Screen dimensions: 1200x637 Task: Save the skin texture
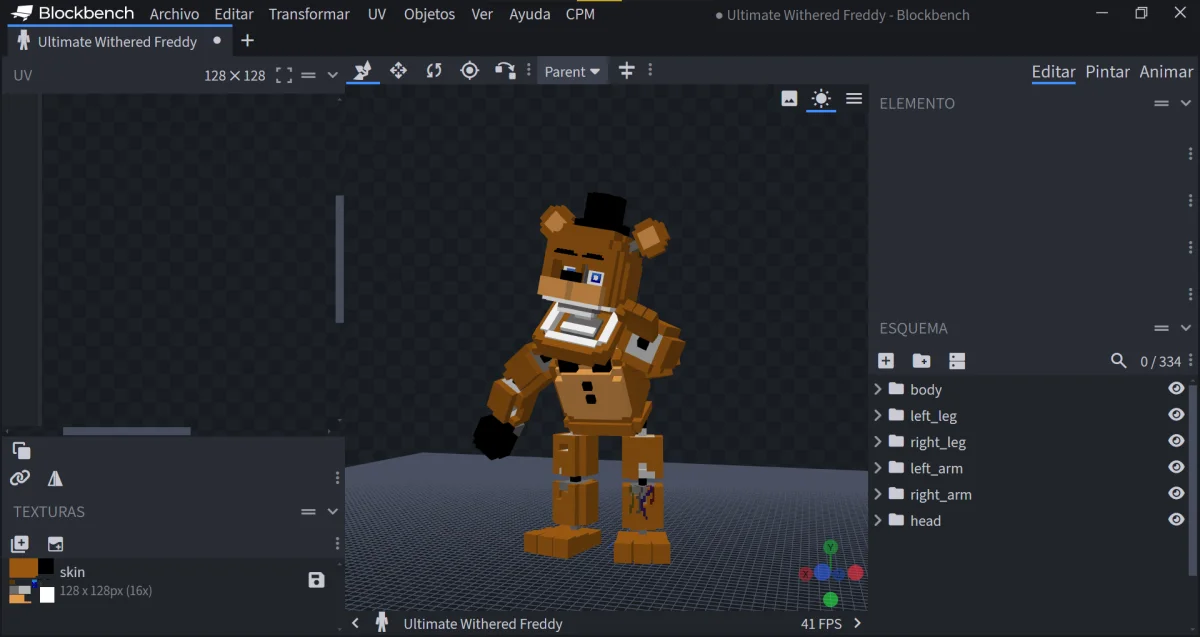(x=317, y=580)
